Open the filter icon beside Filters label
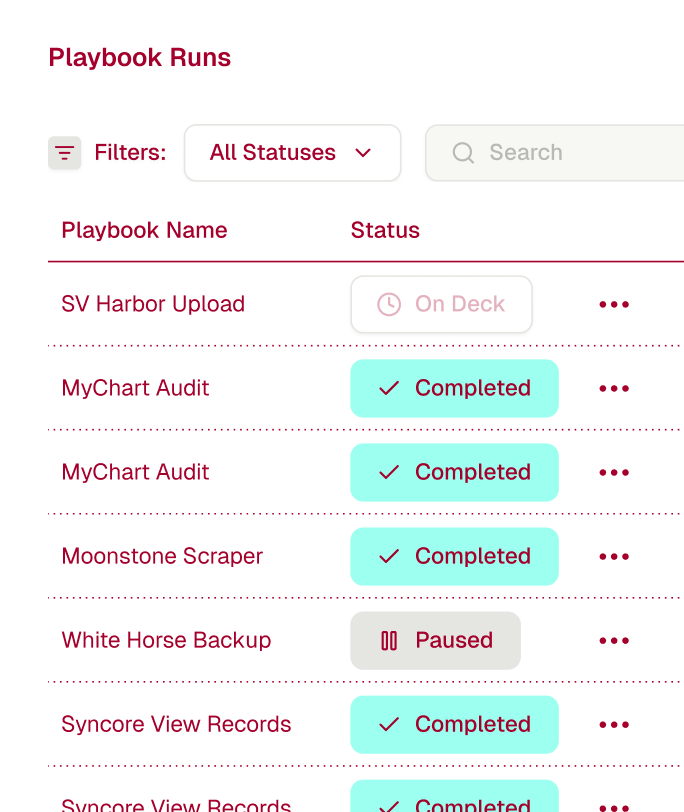The width and height of the screenshot is (684, 812). [x=64, y=152]
